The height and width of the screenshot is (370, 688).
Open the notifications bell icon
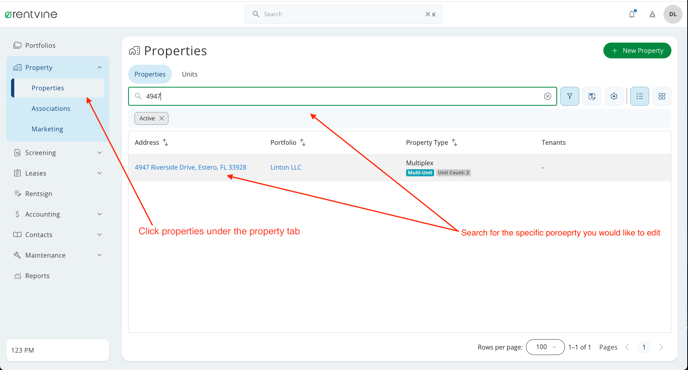(632, 14)
